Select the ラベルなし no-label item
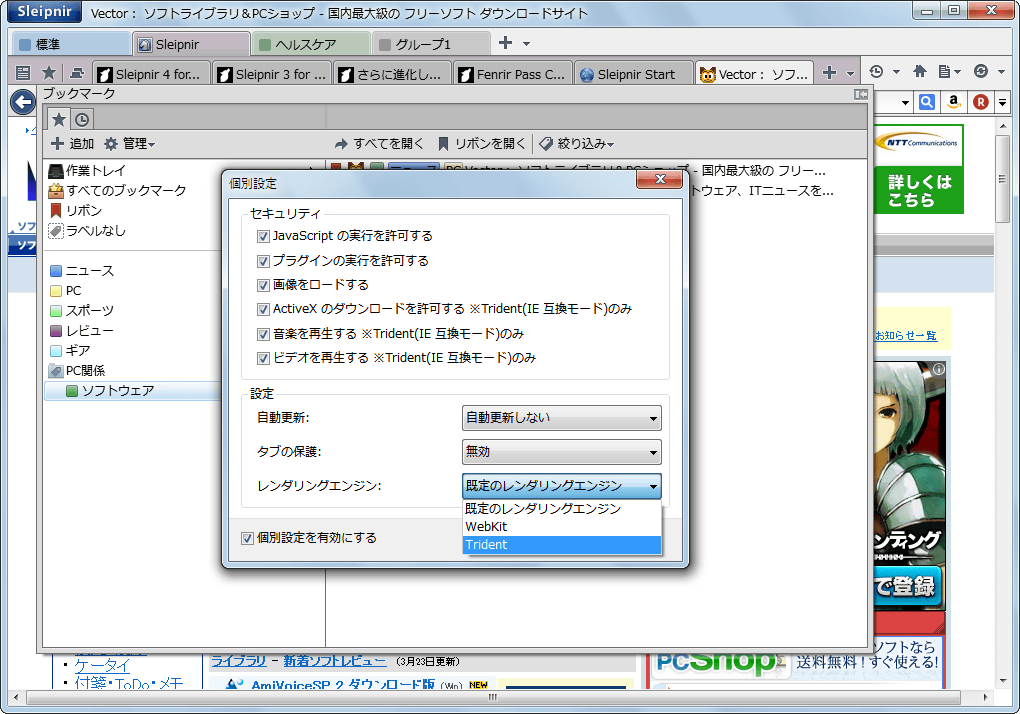The image size is (1020, 714). [87, 231]
